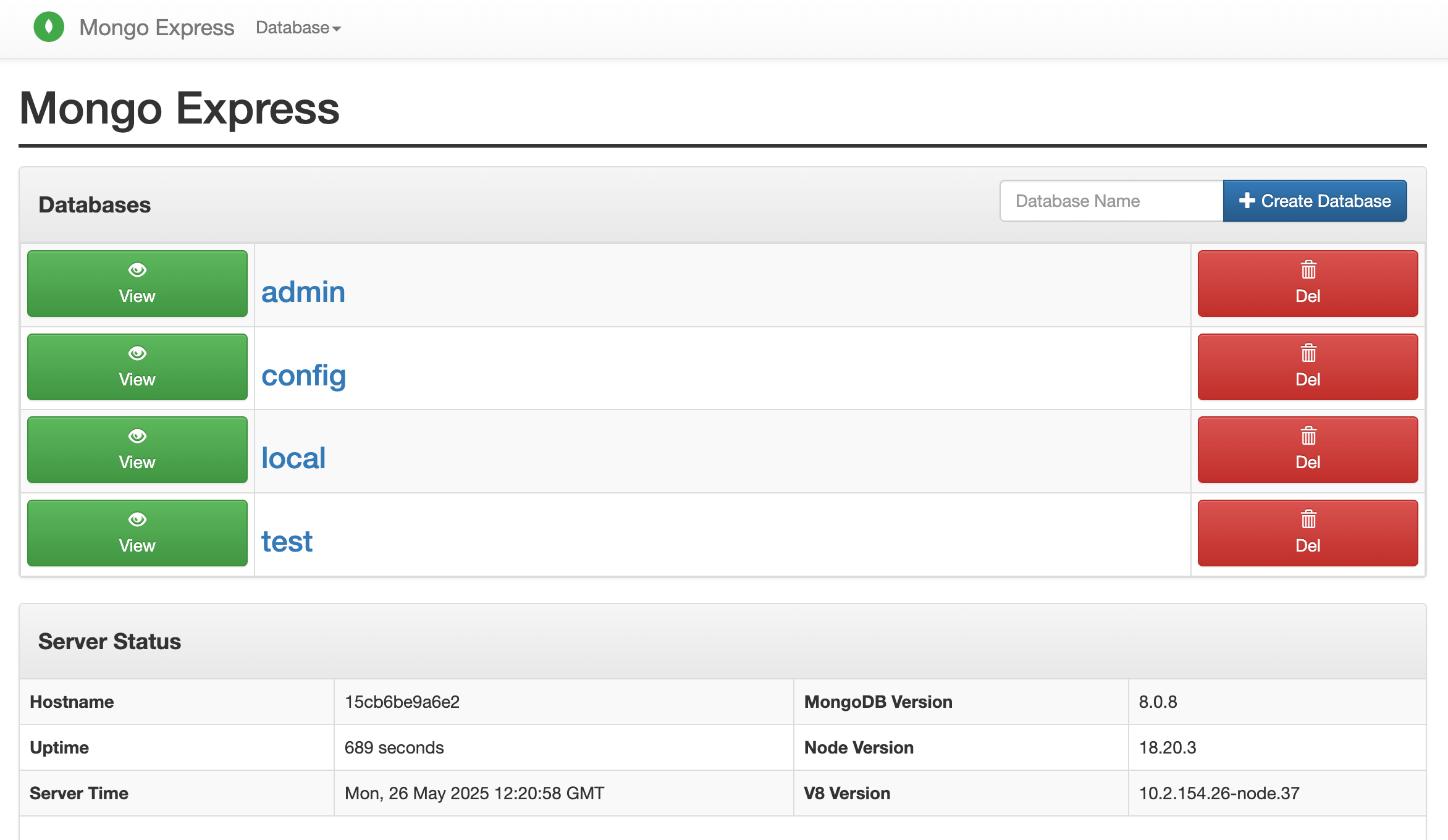The width and height of the screenshot is (1448, 840).
Task: Open the config database link
Action: 304,374
